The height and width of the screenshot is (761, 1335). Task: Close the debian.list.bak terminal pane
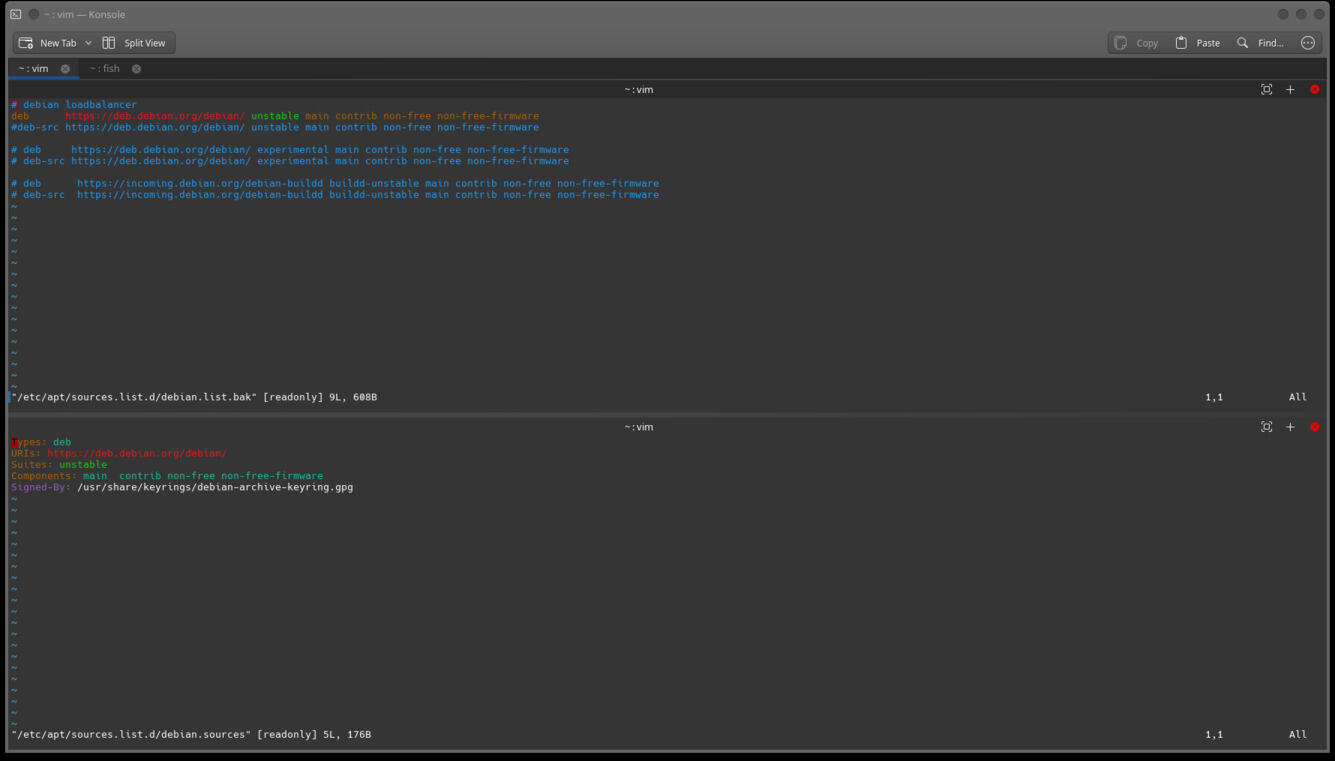1314,89
